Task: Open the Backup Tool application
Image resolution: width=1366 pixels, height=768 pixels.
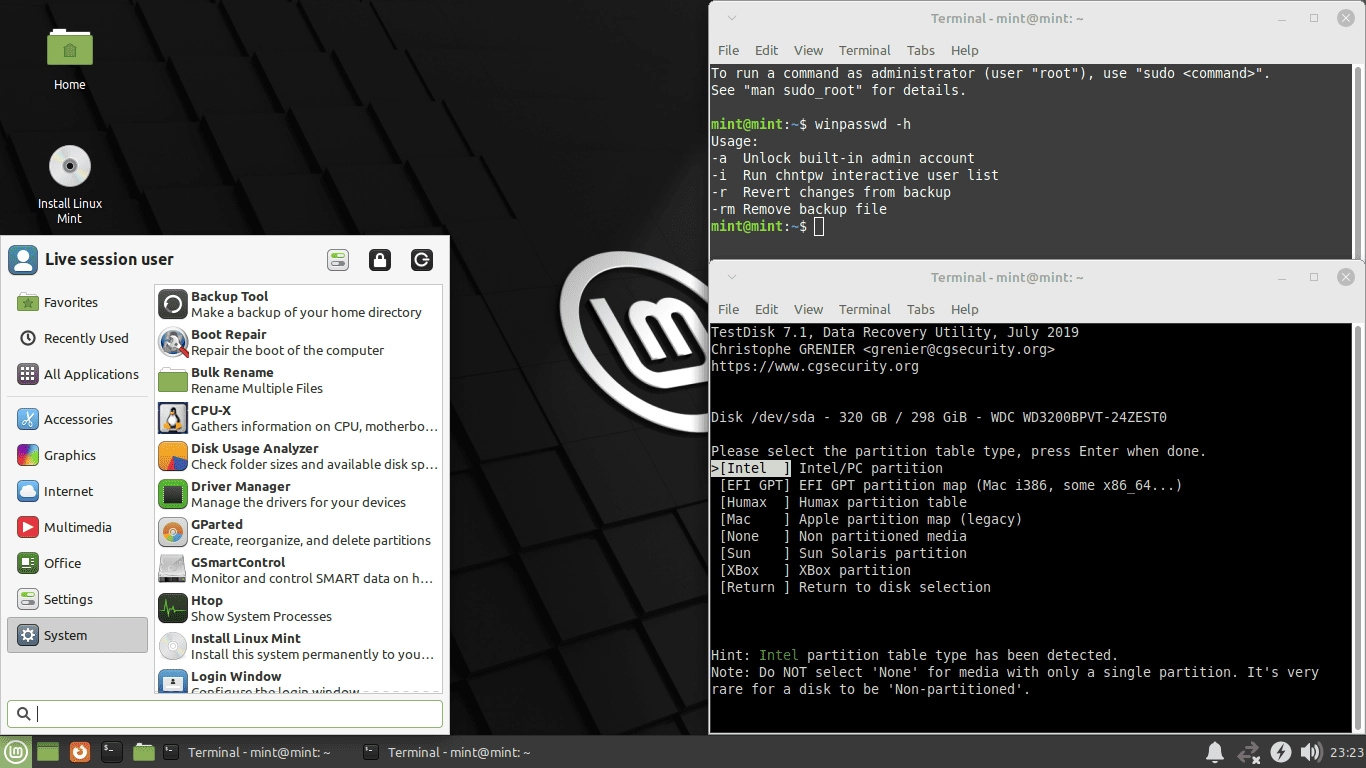Action: [298, 304]
